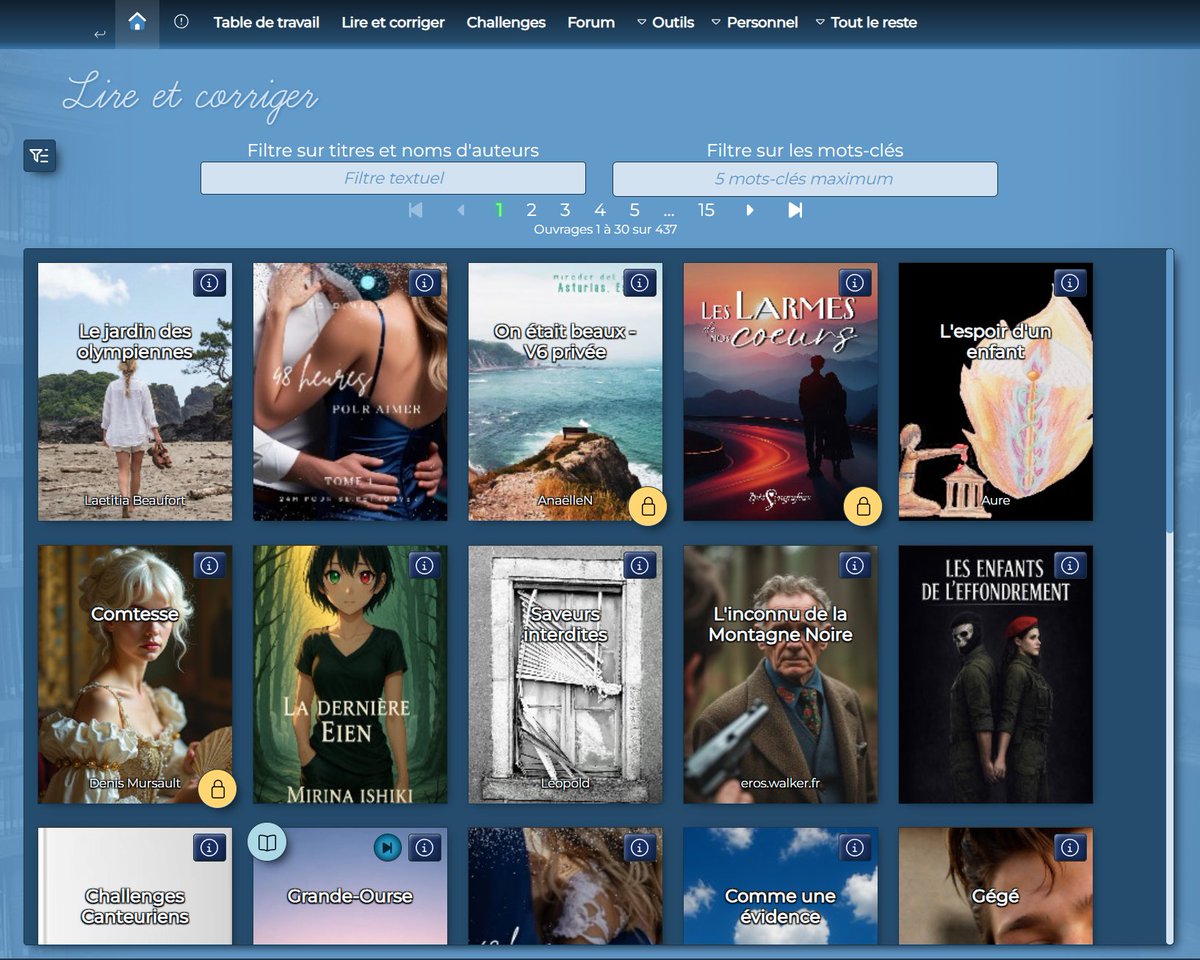This screenshot has height=960, width=1200.
Task: Show info for La dernière Eien
Action: 424,565
